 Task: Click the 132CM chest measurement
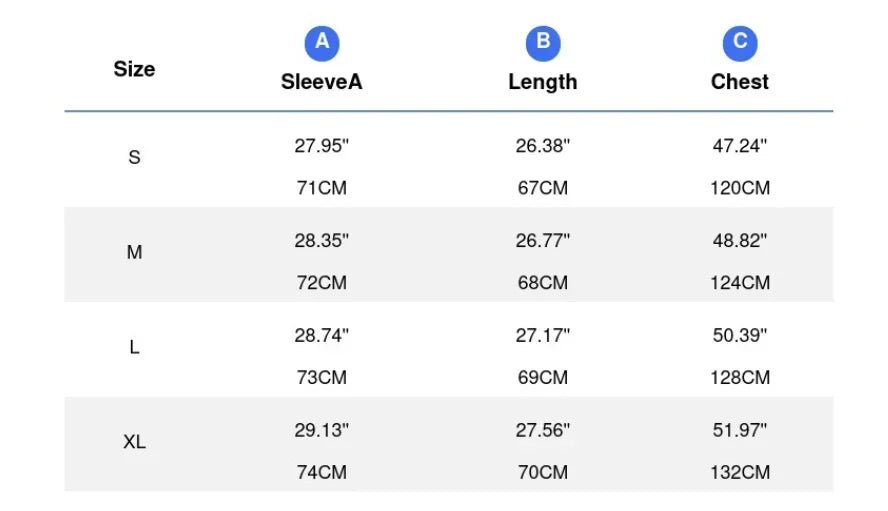tap(740, 472)
